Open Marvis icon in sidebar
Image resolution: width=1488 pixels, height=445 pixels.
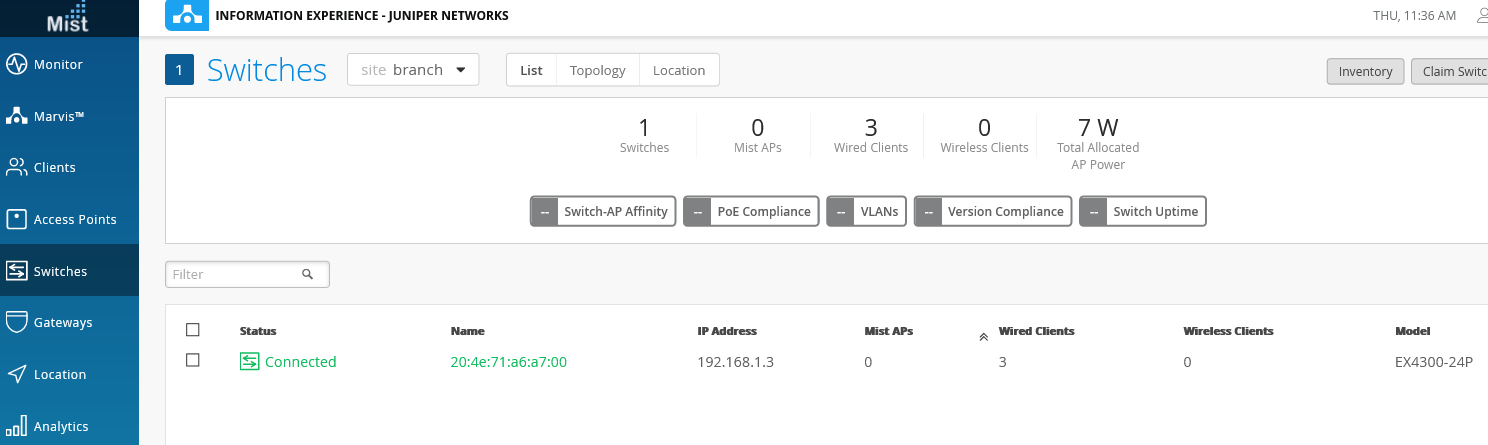tap(16, 116)
